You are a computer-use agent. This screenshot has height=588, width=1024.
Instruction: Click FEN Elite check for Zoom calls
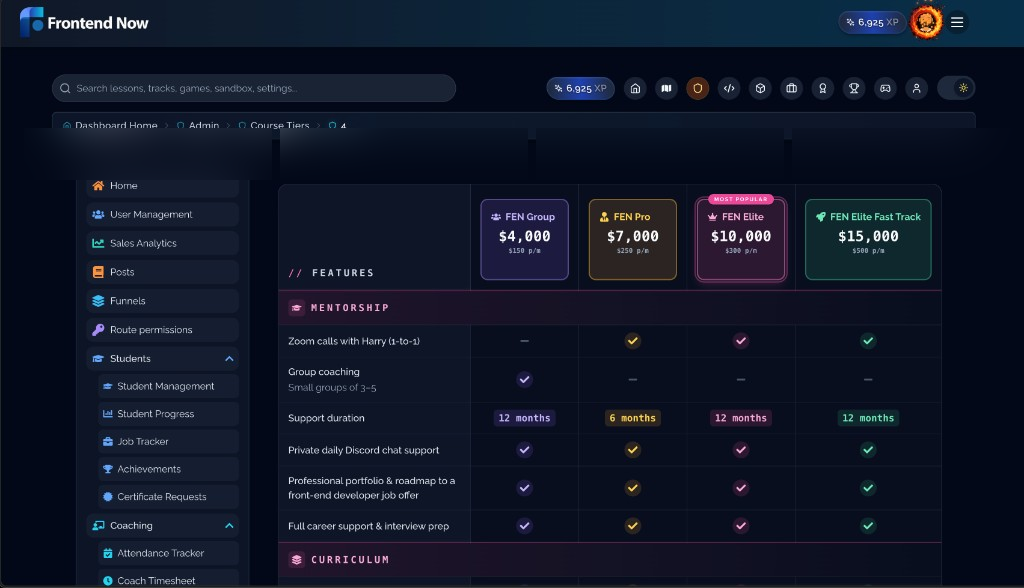pyautogui.click(x=741, y=341)
